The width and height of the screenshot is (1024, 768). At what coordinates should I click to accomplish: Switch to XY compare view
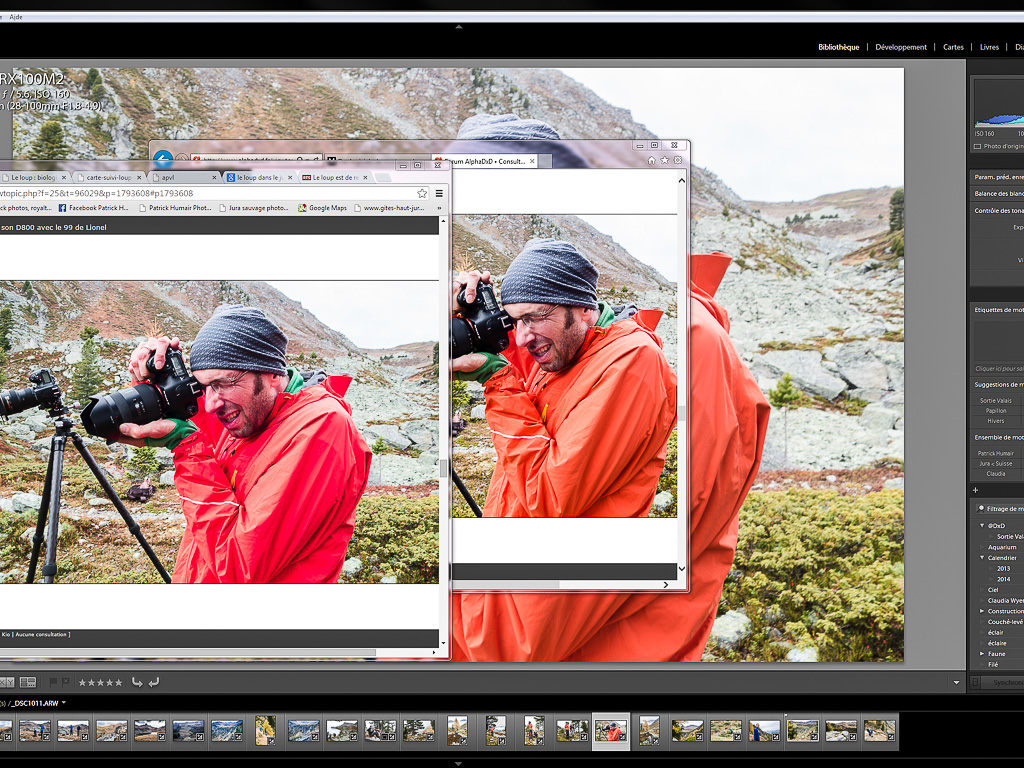coord(7,682)
